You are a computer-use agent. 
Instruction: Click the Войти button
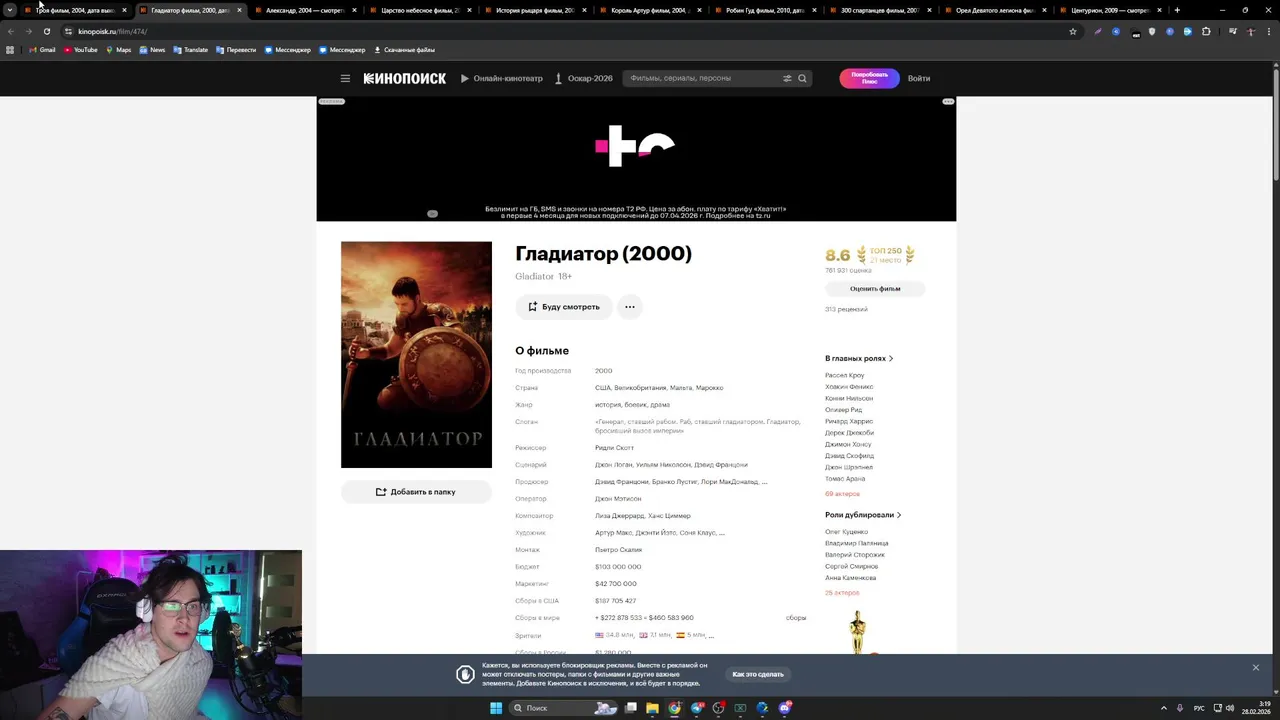point(919,78)
